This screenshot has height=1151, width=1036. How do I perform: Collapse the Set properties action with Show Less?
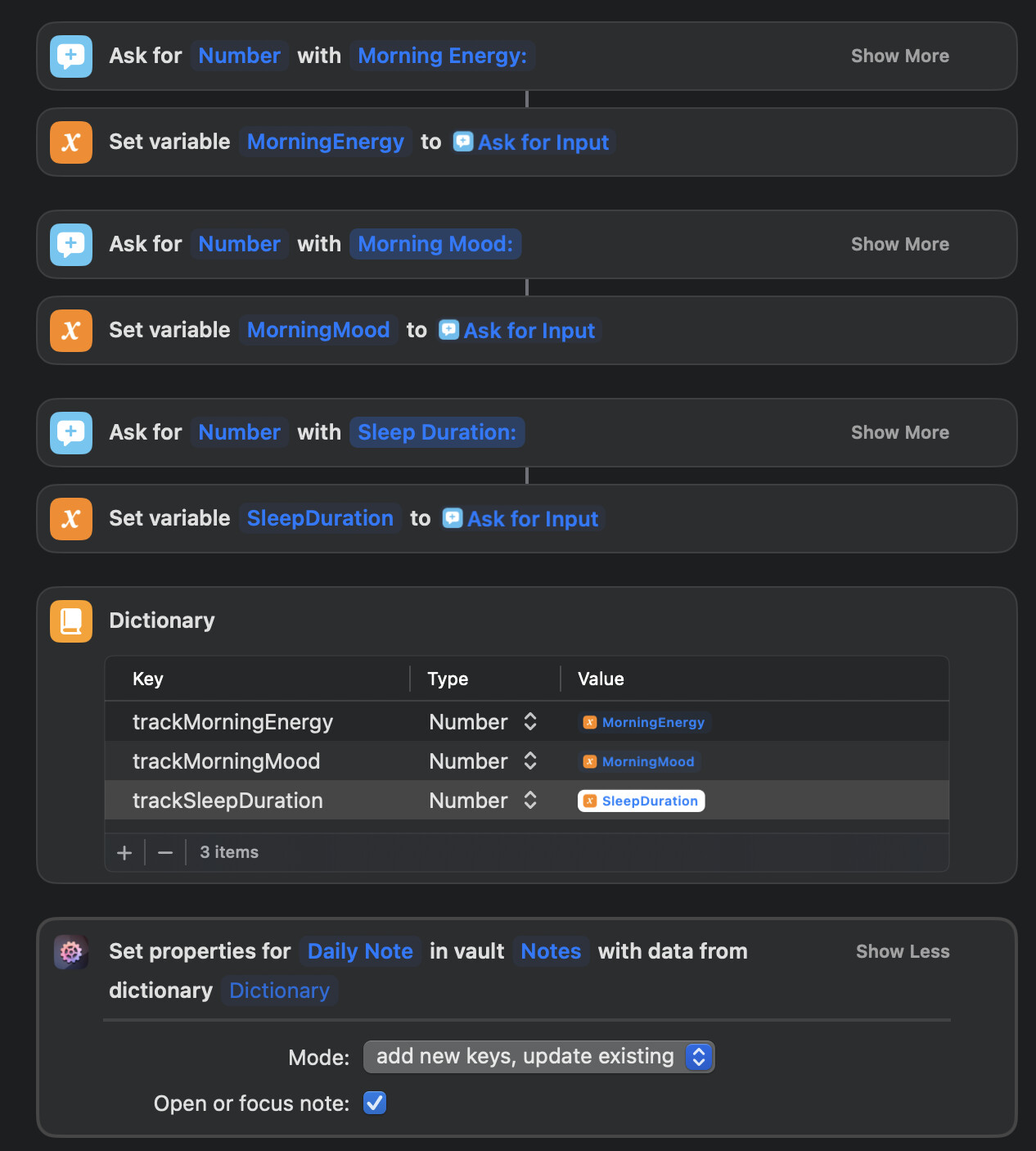[x=902, y=952]
